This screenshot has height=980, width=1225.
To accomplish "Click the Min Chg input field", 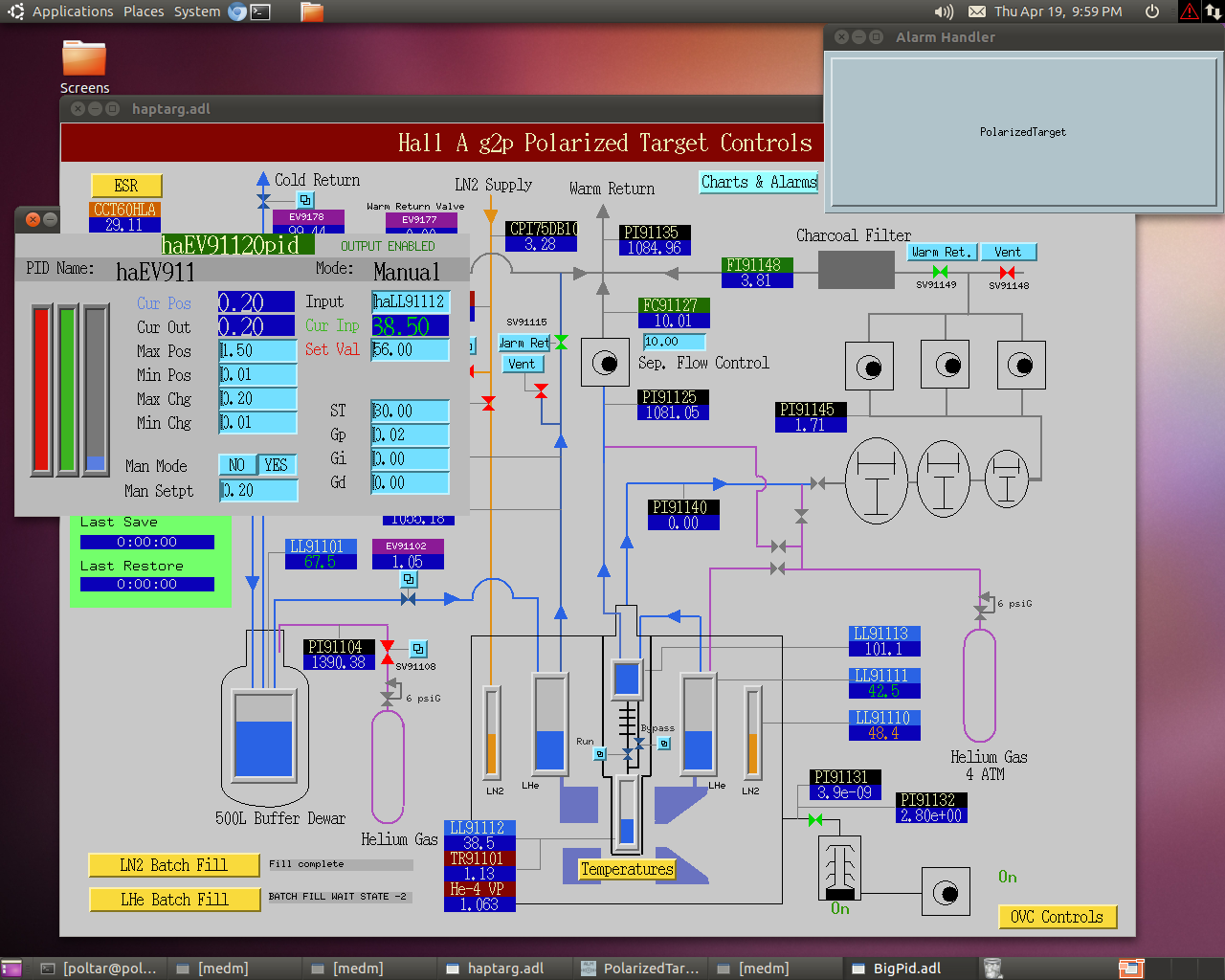I will tap(257, 422).
